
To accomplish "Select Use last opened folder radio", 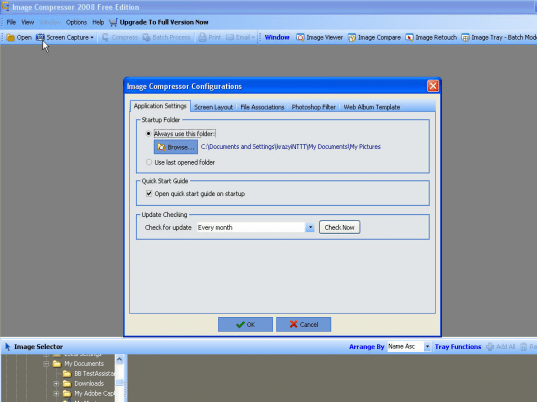I will pos(149,162).
